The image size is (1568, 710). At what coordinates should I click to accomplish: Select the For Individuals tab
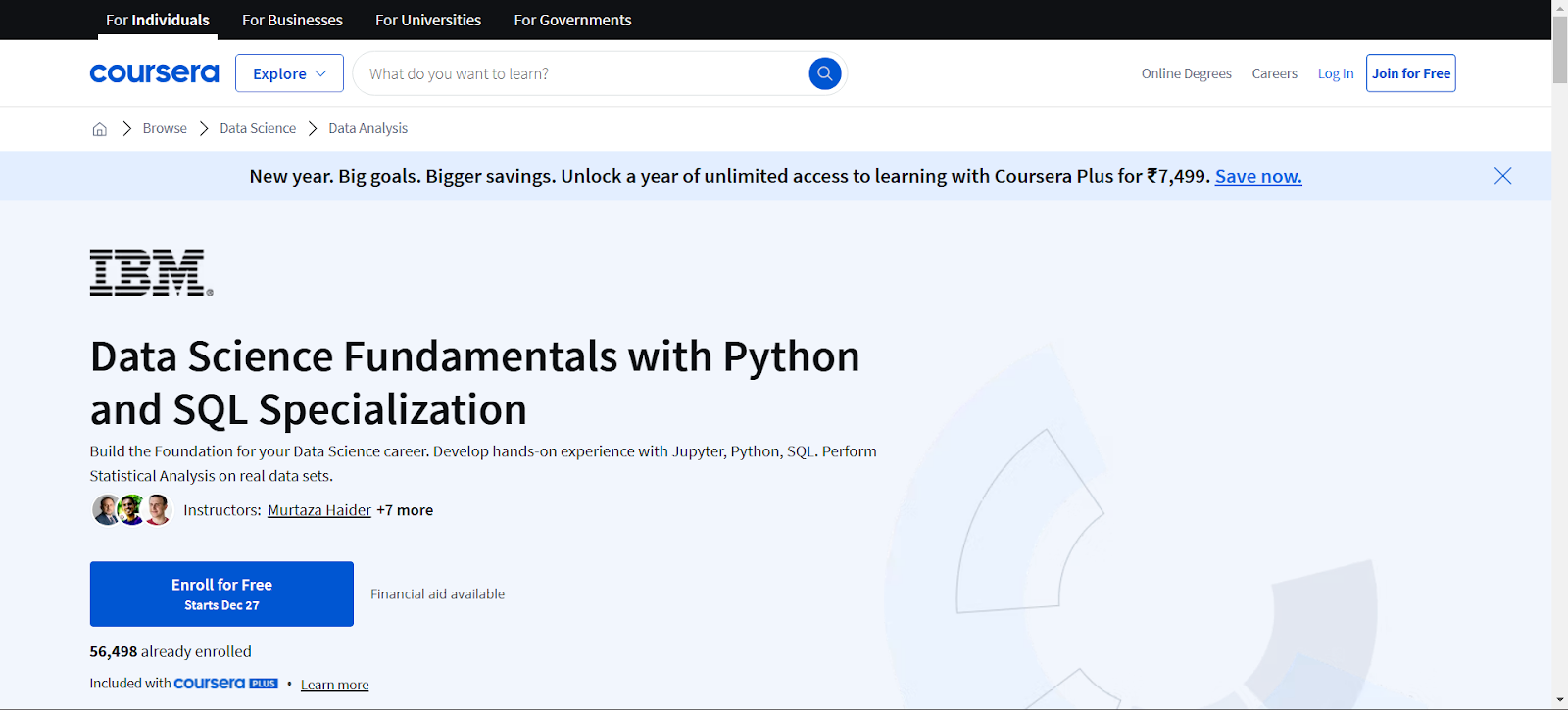click(158, 20)
